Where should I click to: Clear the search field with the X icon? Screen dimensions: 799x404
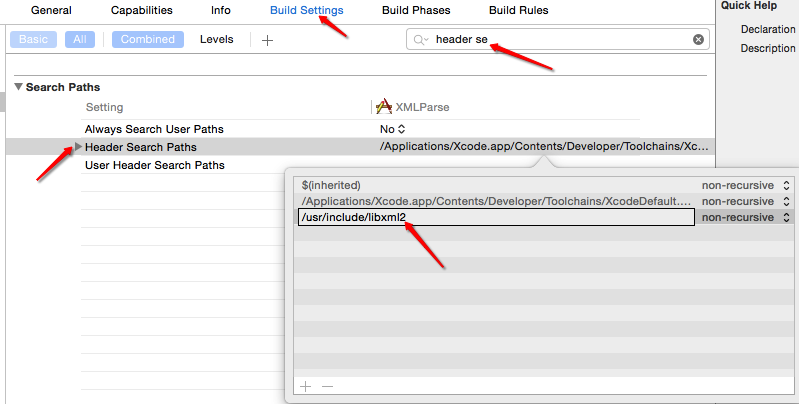pyautogui.click(x=698, y=40)
